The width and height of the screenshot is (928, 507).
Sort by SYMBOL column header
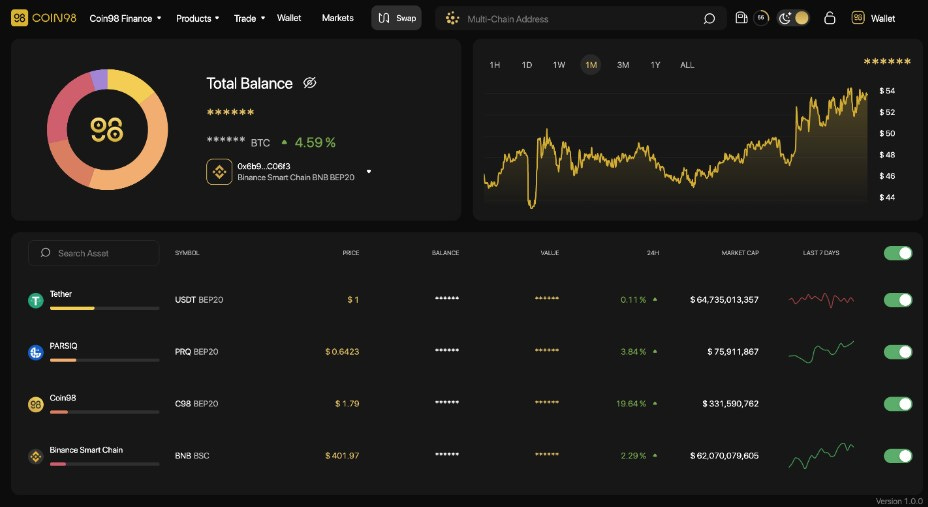tap(187, 253)
